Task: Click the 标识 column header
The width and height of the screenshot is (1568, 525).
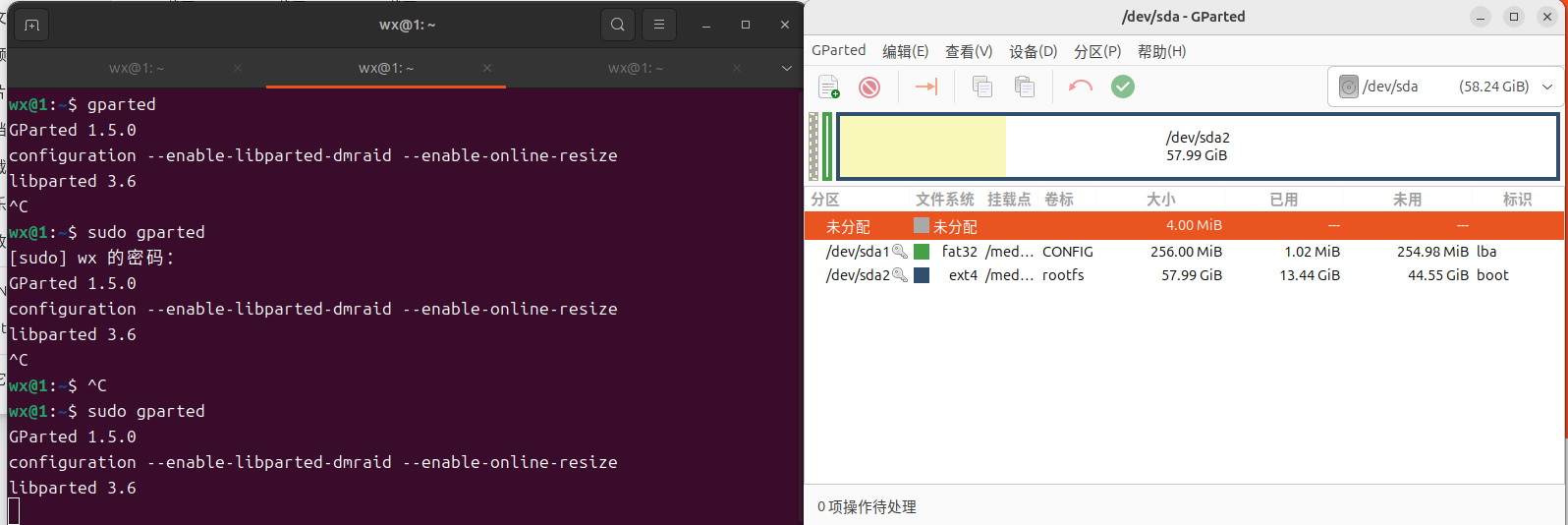Action: point(1517,200)
